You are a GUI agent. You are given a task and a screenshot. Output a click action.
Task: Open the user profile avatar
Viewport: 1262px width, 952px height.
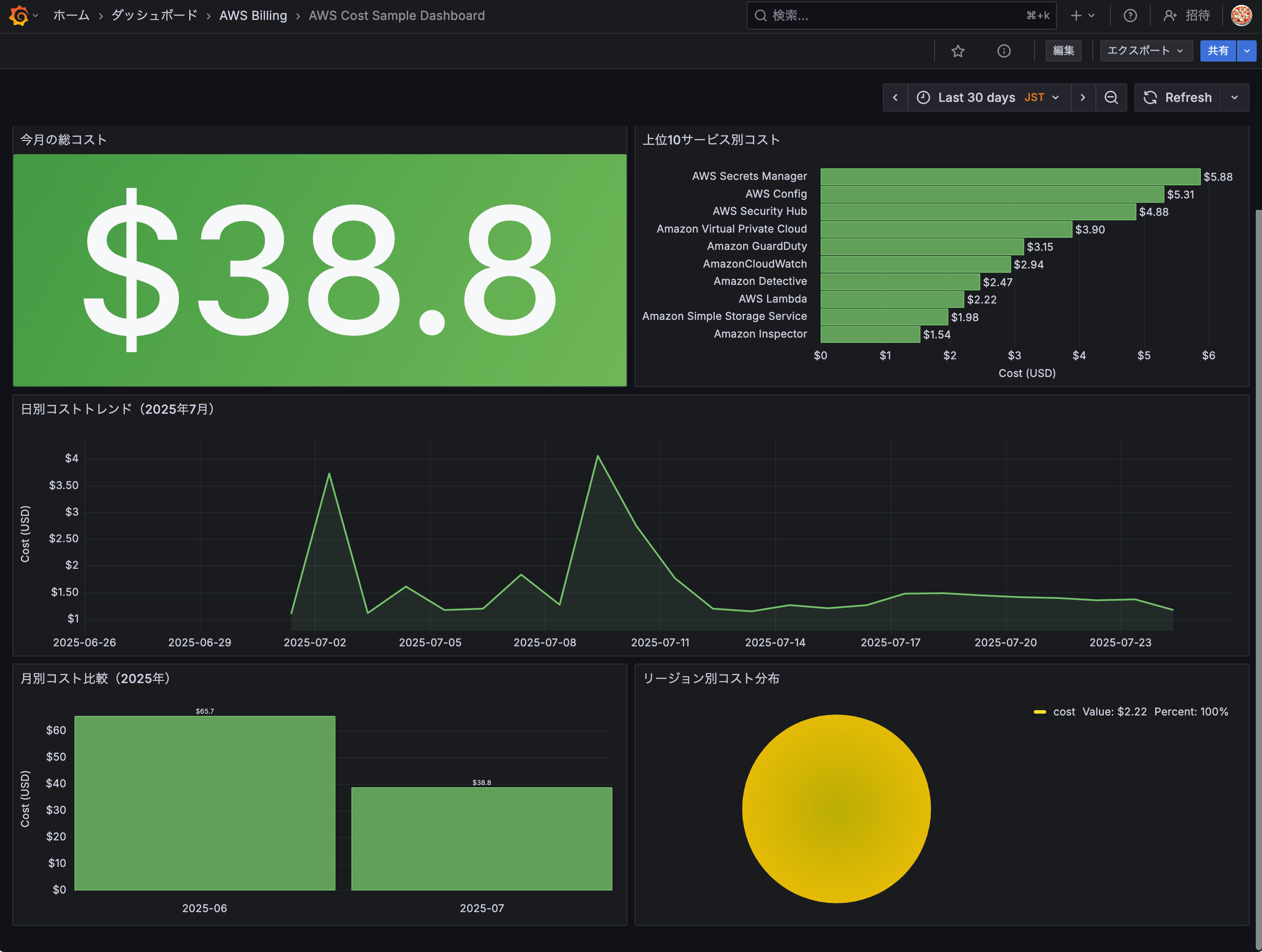(x=1241, y=16)
